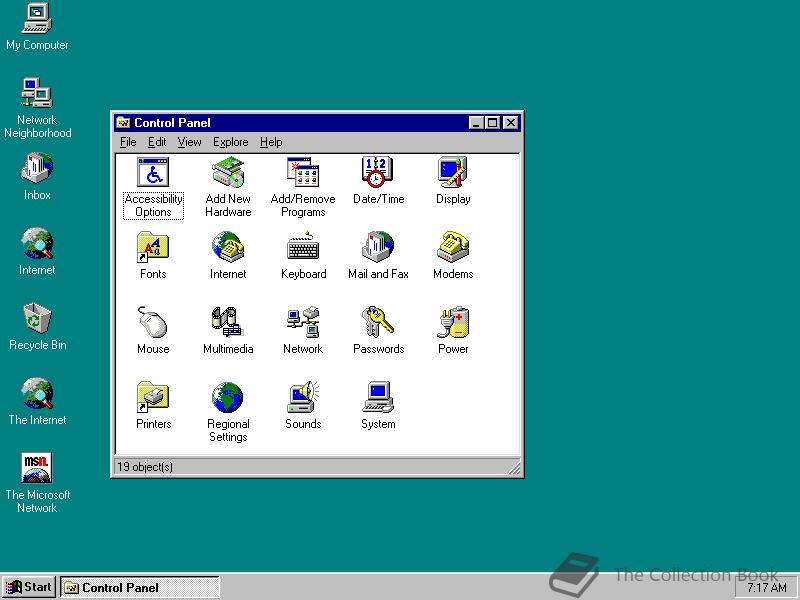Click the Control Panel taskbar button

140,587
